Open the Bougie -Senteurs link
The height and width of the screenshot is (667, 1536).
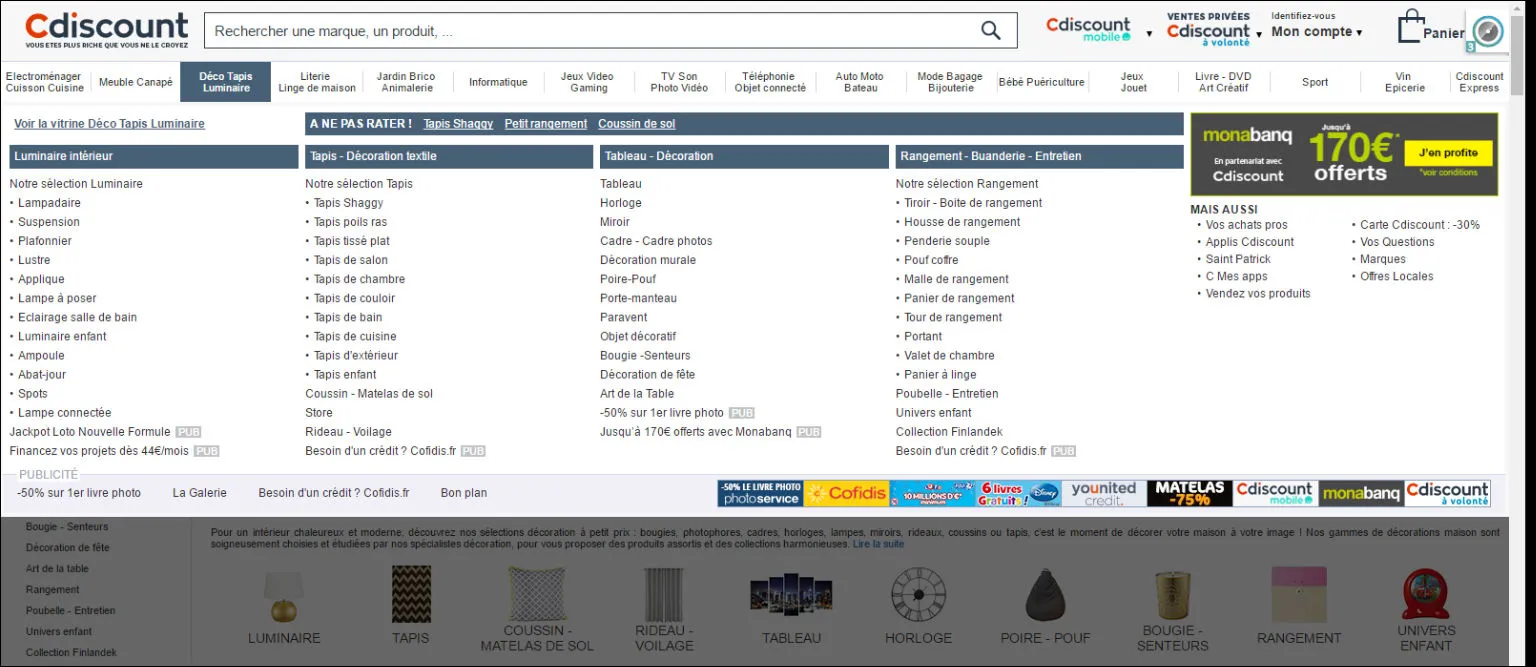(x=645, y=356)
